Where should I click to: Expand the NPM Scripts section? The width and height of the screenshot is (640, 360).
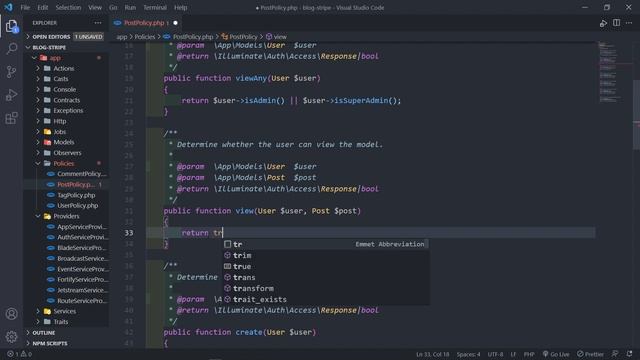pos(65,343)
